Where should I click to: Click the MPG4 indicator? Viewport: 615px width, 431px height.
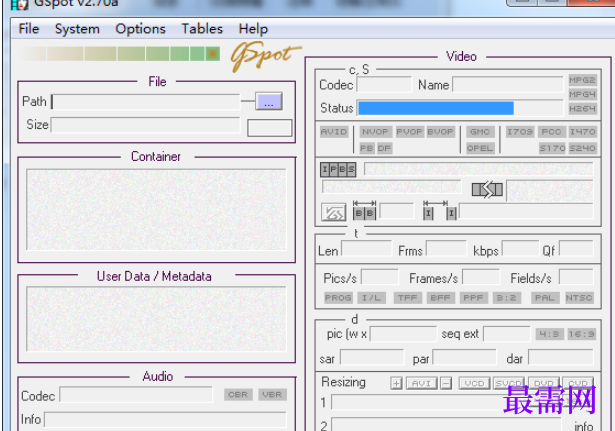point(582,94)
